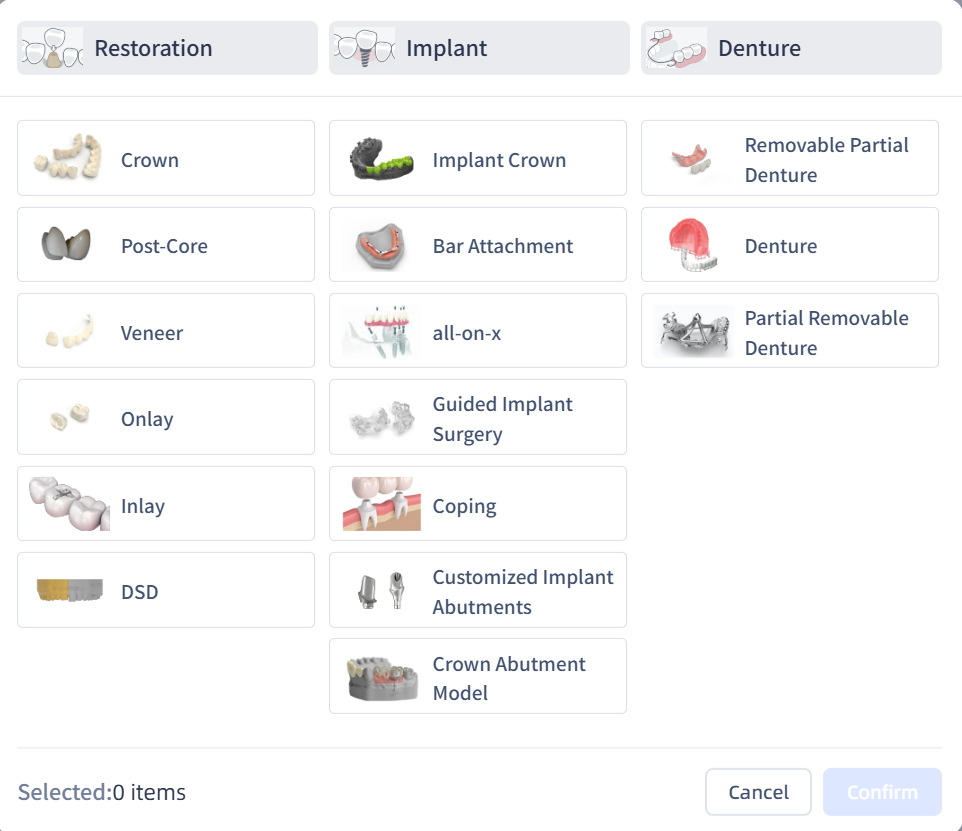Select the Inlay molar icon
962x831 pixels.
pyautogui.click(x=69, y=504)
